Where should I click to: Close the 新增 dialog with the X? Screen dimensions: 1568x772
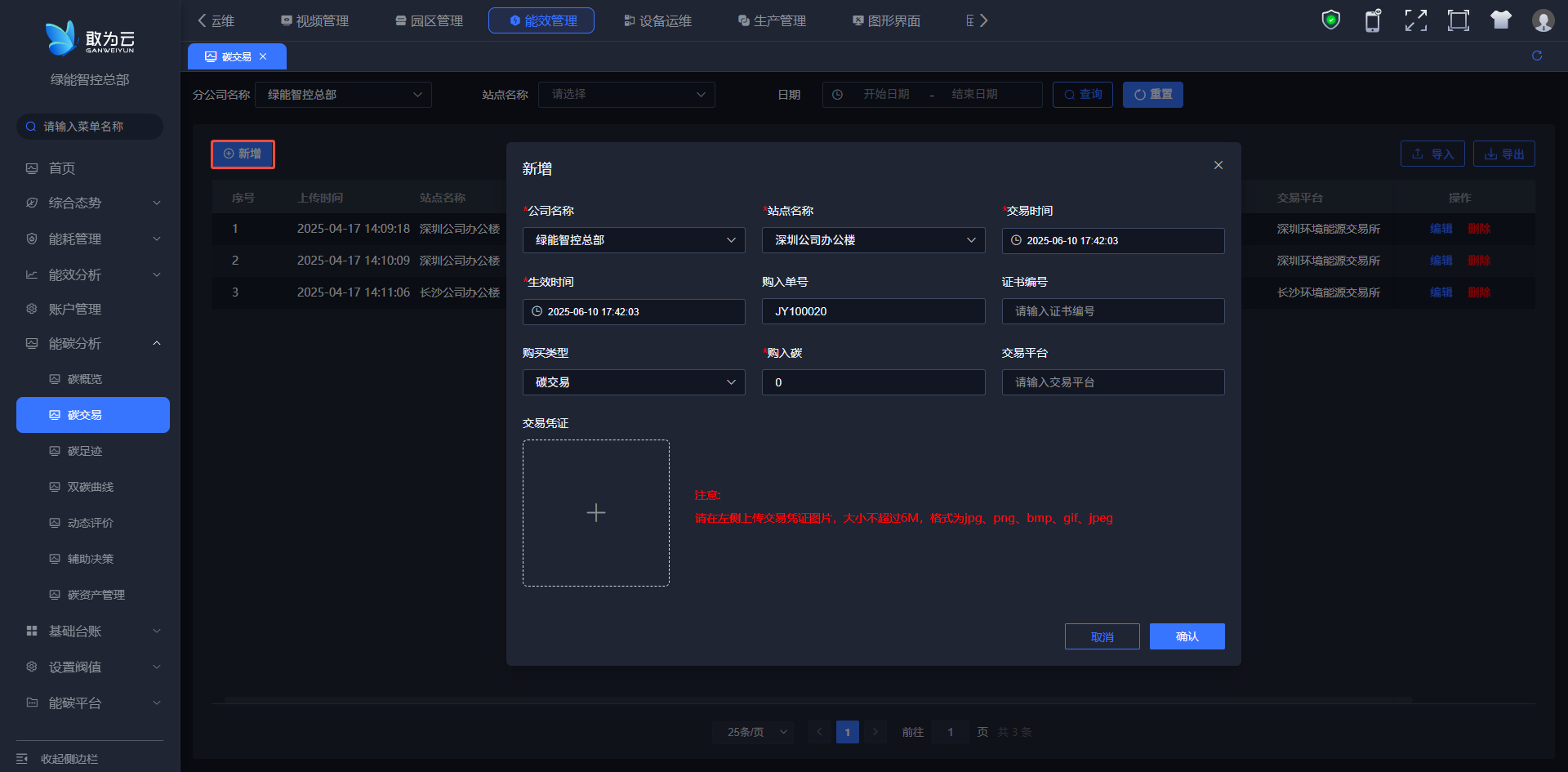click(1218, 165)
